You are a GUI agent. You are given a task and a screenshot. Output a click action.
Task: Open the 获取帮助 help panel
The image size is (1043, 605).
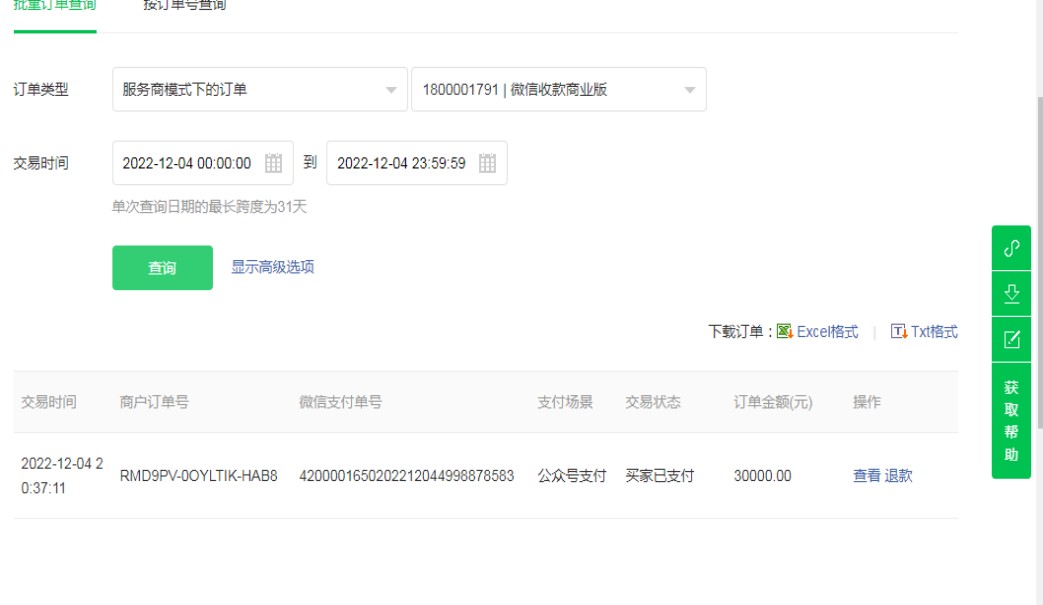(1011, 420)
